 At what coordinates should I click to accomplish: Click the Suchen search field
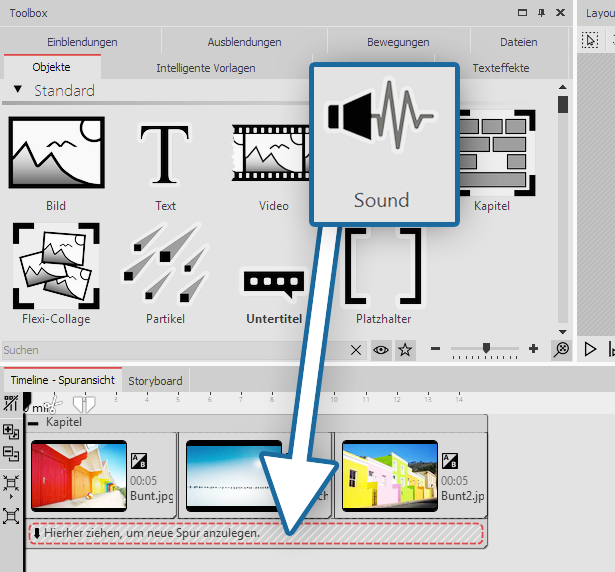coord(170,350)
